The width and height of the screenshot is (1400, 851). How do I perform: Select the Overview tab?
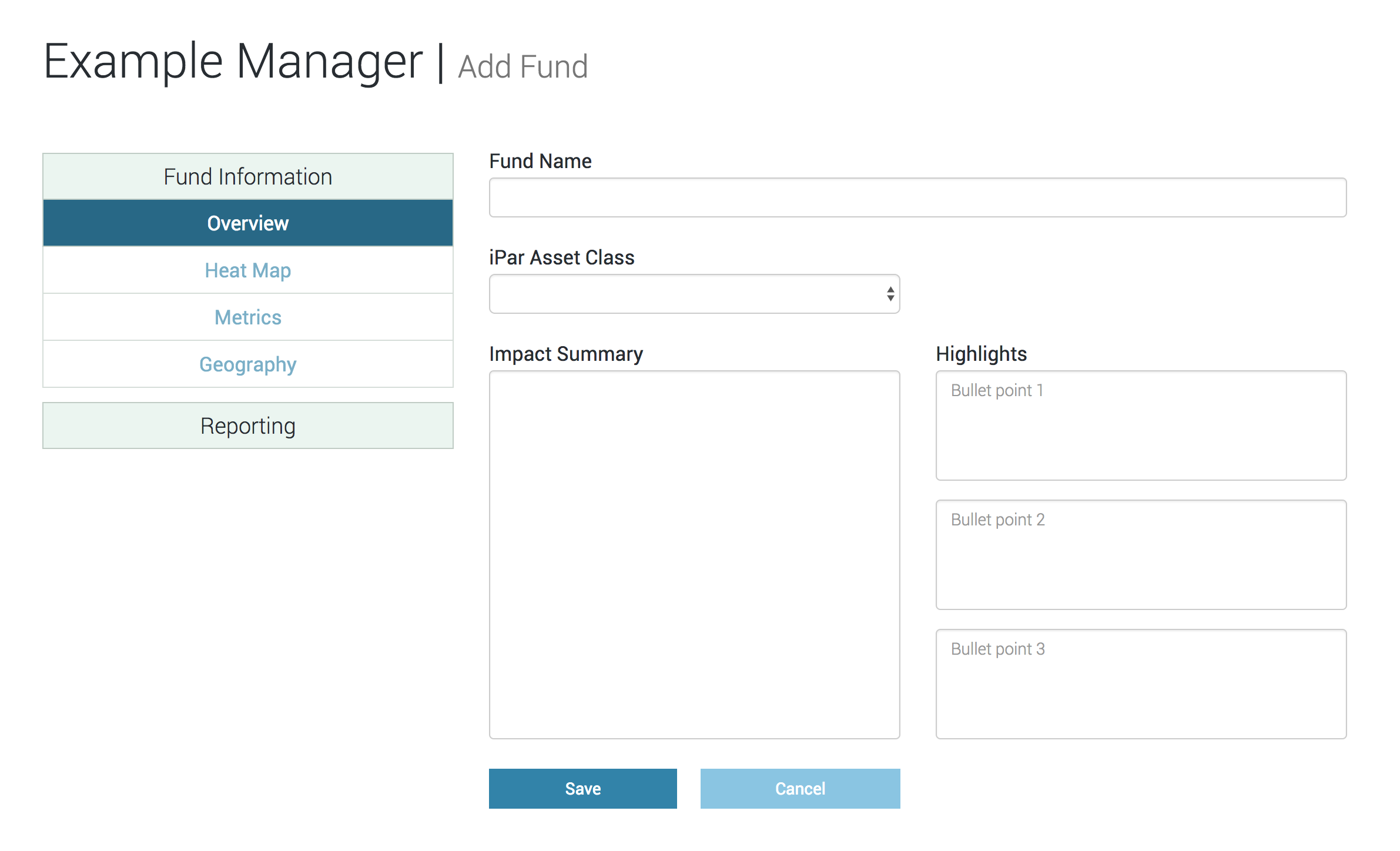pyautogui.click(x=247, y=223)
